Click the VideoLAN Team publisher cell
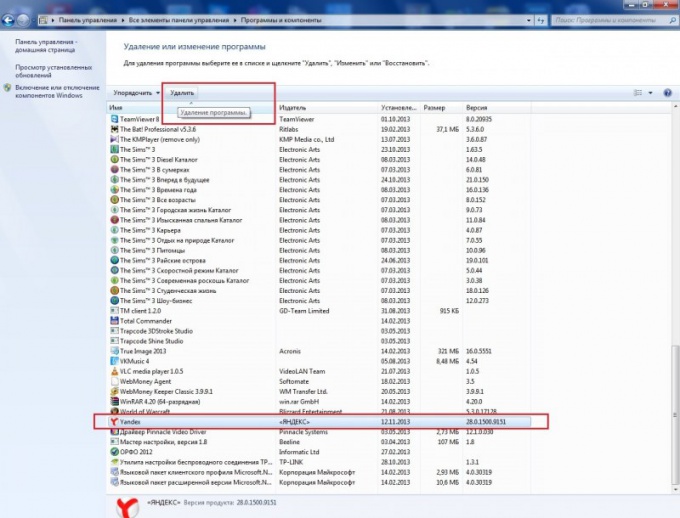Viewport: 680px width, 518px height. (x=302, y=371)
